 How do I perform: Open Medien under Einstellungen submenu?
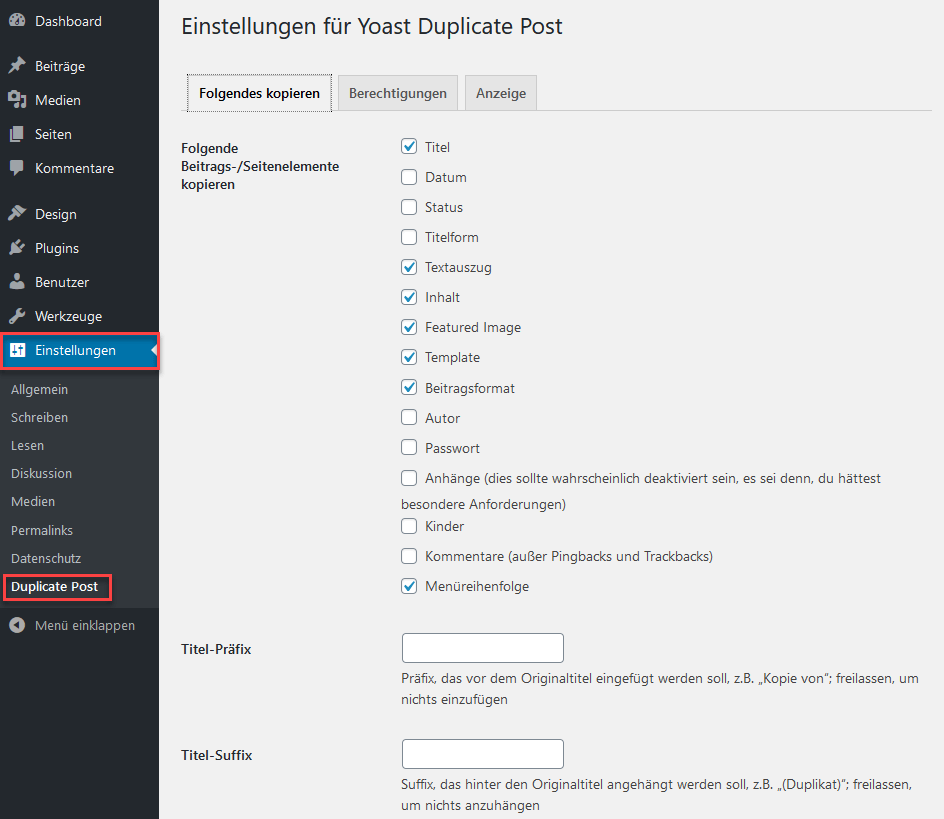[33, 502]
